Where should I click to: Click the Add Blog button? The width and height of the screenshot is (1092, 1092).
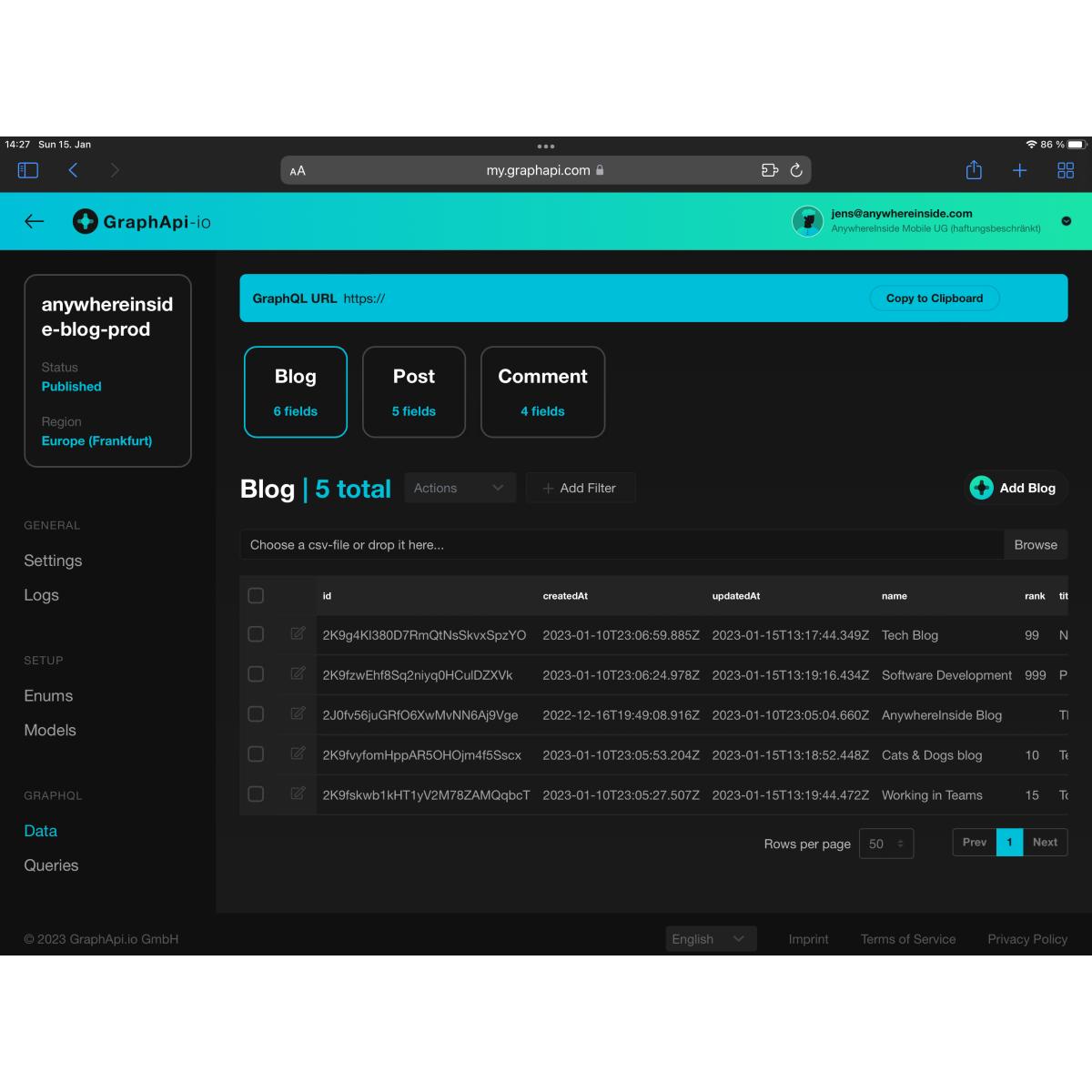[1015, 488]
